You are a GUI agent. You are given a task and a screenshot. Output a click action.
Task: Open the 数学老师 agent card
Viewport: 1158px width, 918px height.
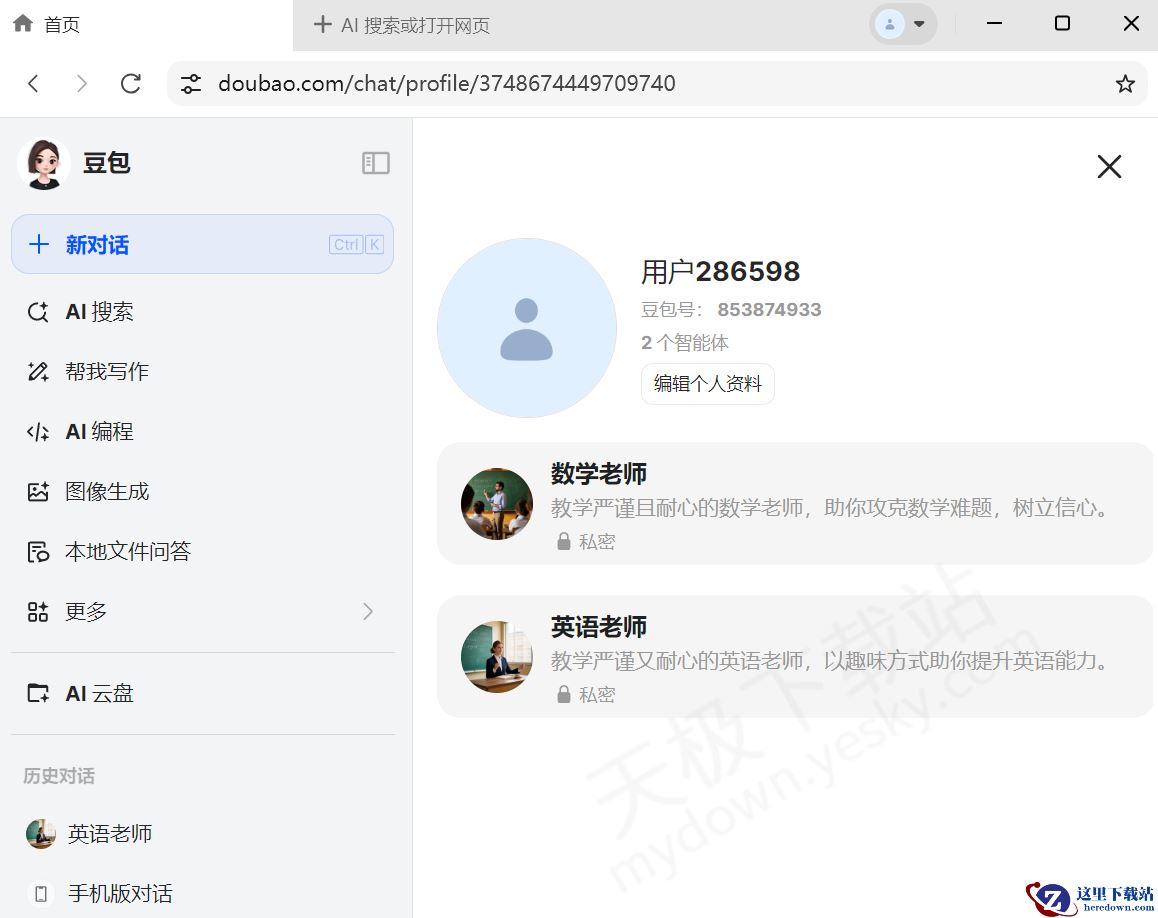pyautogui.click(x=795, y=504)
